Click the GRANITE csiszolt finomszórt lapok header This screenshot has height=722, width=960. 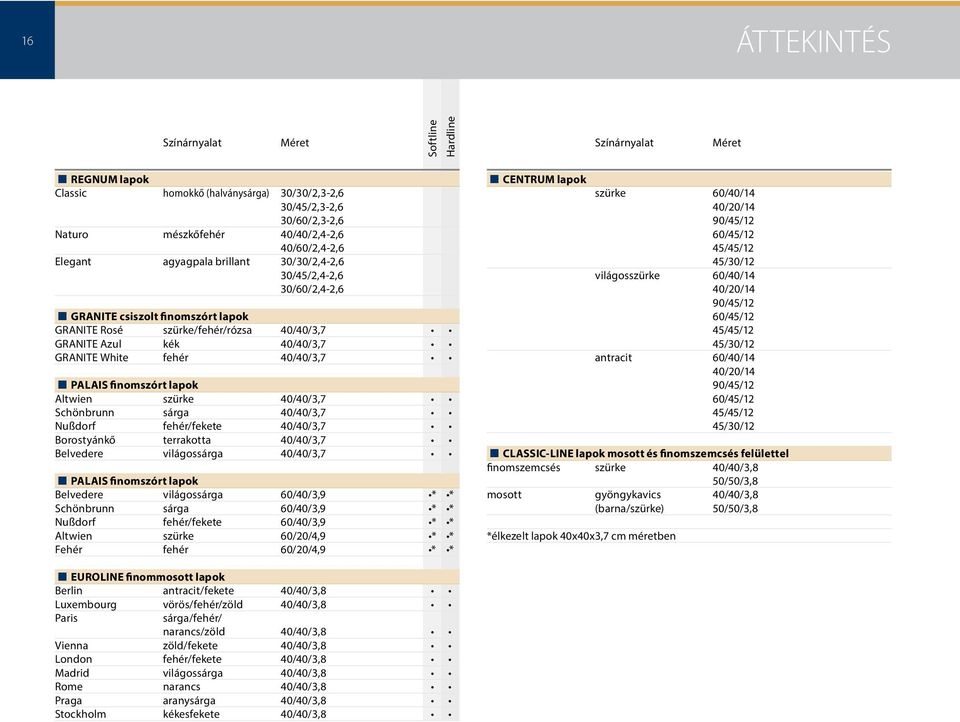pyautogui.click(x=159, y=317)
